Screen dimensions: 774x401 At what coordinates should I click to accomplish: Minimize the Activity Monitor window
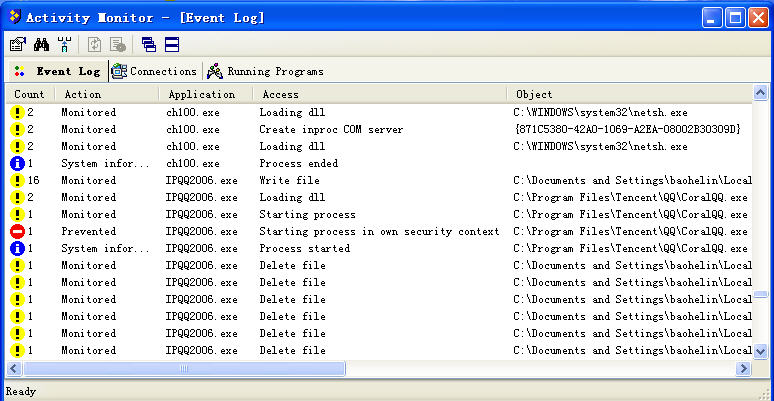pos(712,18)
